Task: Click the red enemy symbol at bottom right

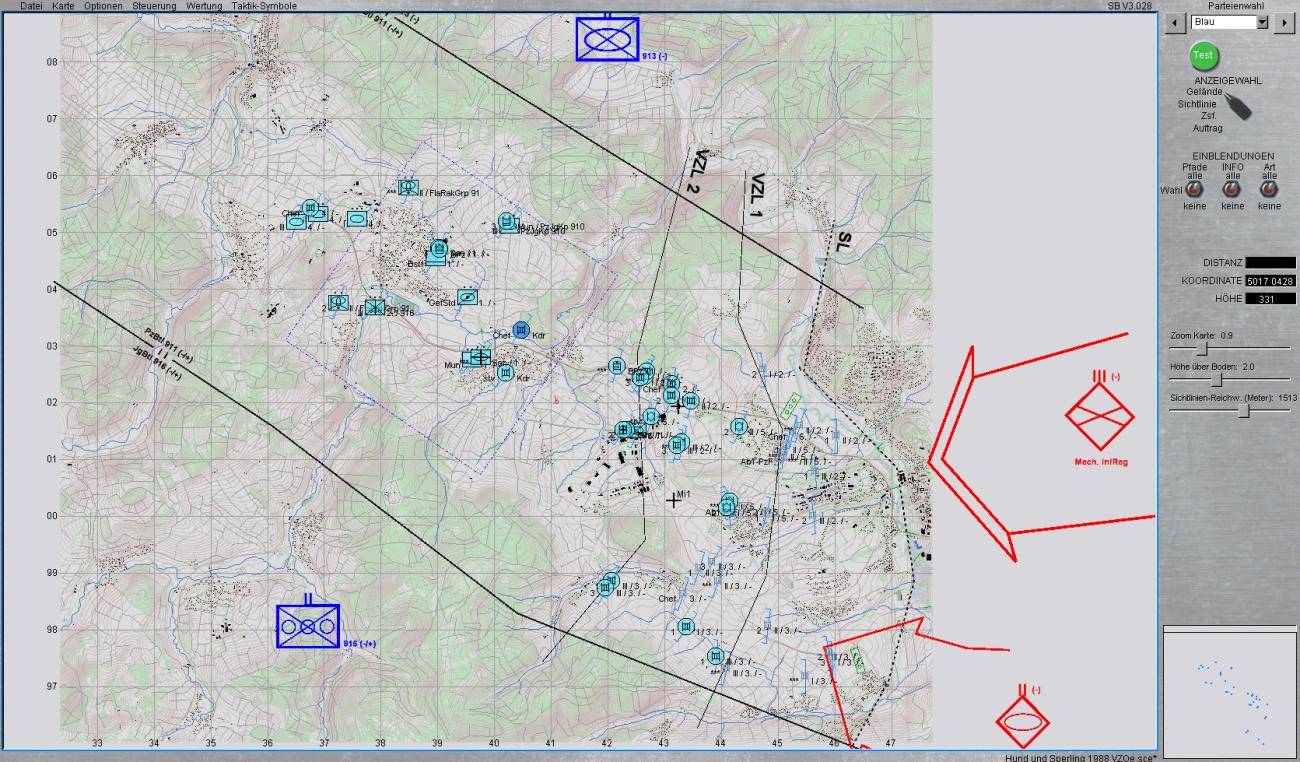Action: pos(1022,721)
